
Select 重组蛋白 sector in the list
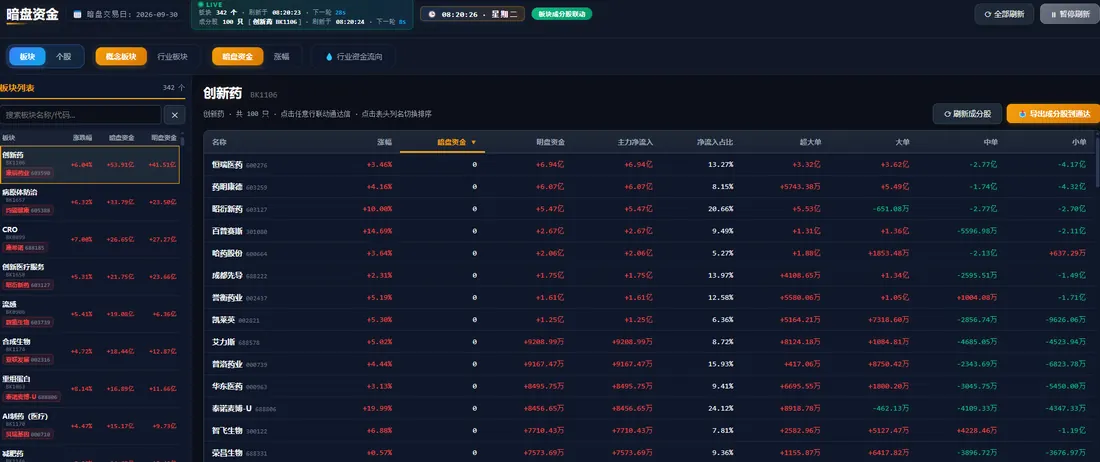pyautogui.click(x=90, y=388)
